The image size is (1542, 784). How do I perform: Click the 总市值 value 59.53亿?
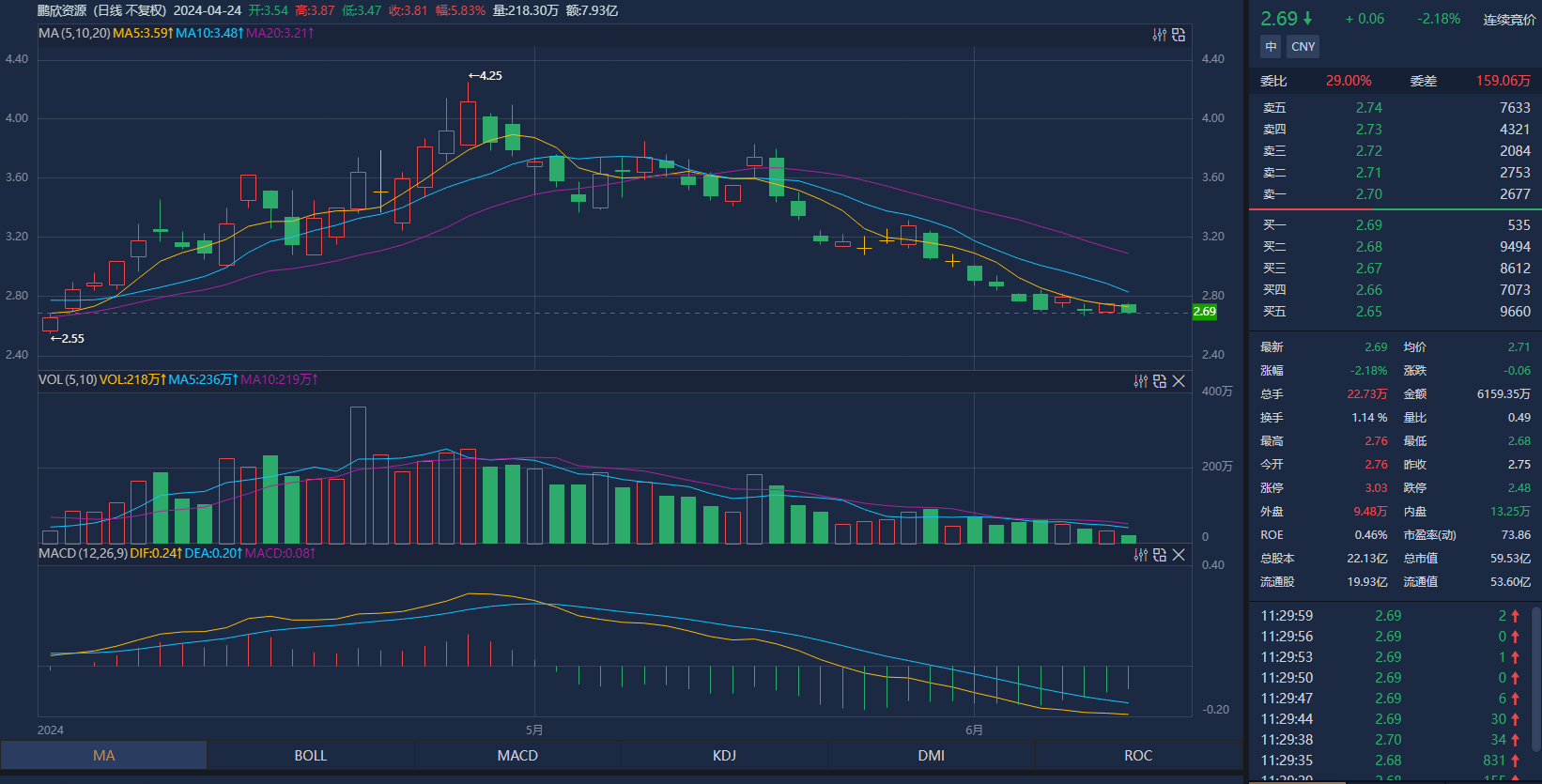(1510, 559)
